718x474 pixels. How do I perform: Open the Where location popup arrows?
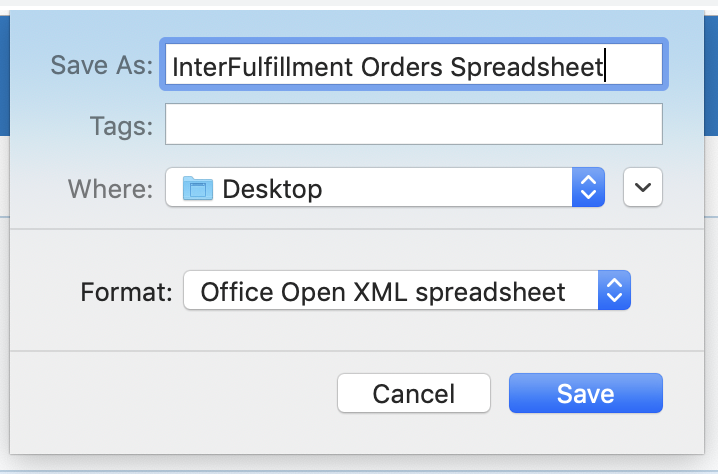588,187
